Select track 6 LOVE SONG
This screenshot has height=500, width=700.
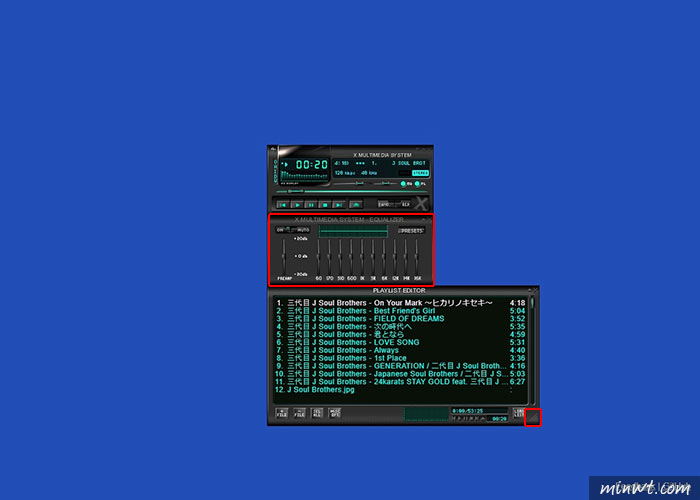pyautogui.click(x=400, y=342)
